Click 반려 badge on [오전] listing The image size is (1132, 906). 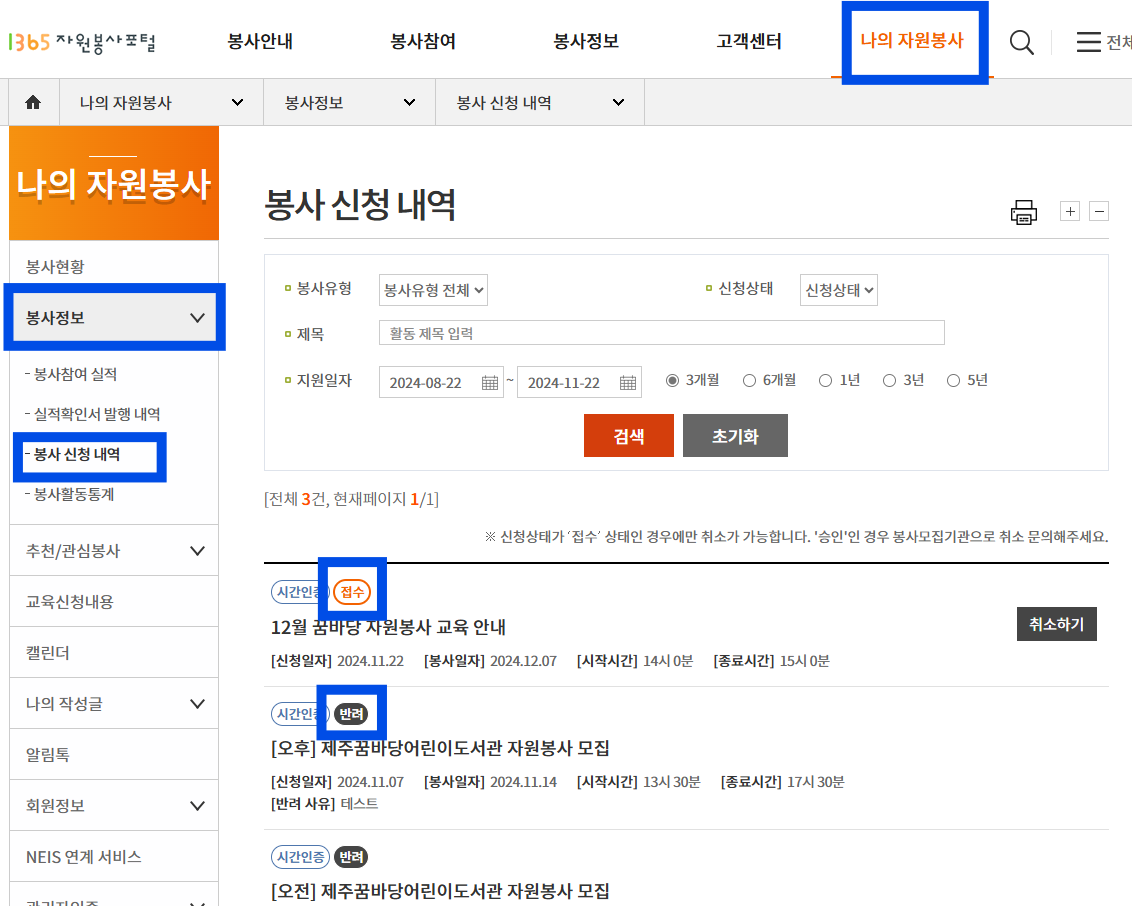pos(351,857)
